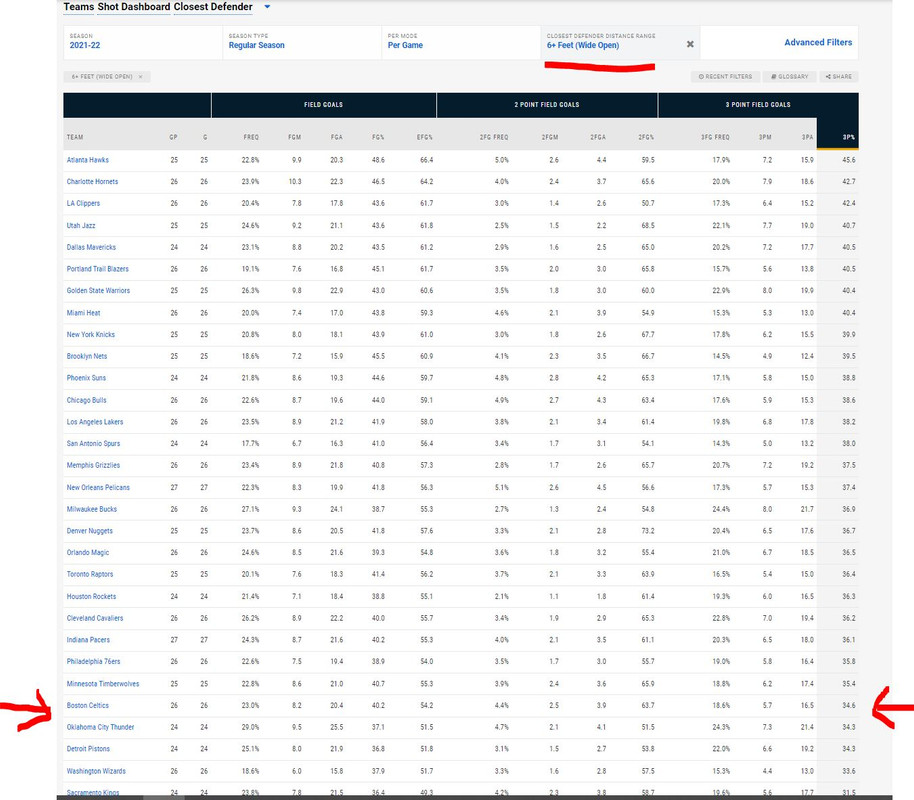914x800 pixels.
Task: Open the Orlando Magic team link
Action: pos(87,552)
